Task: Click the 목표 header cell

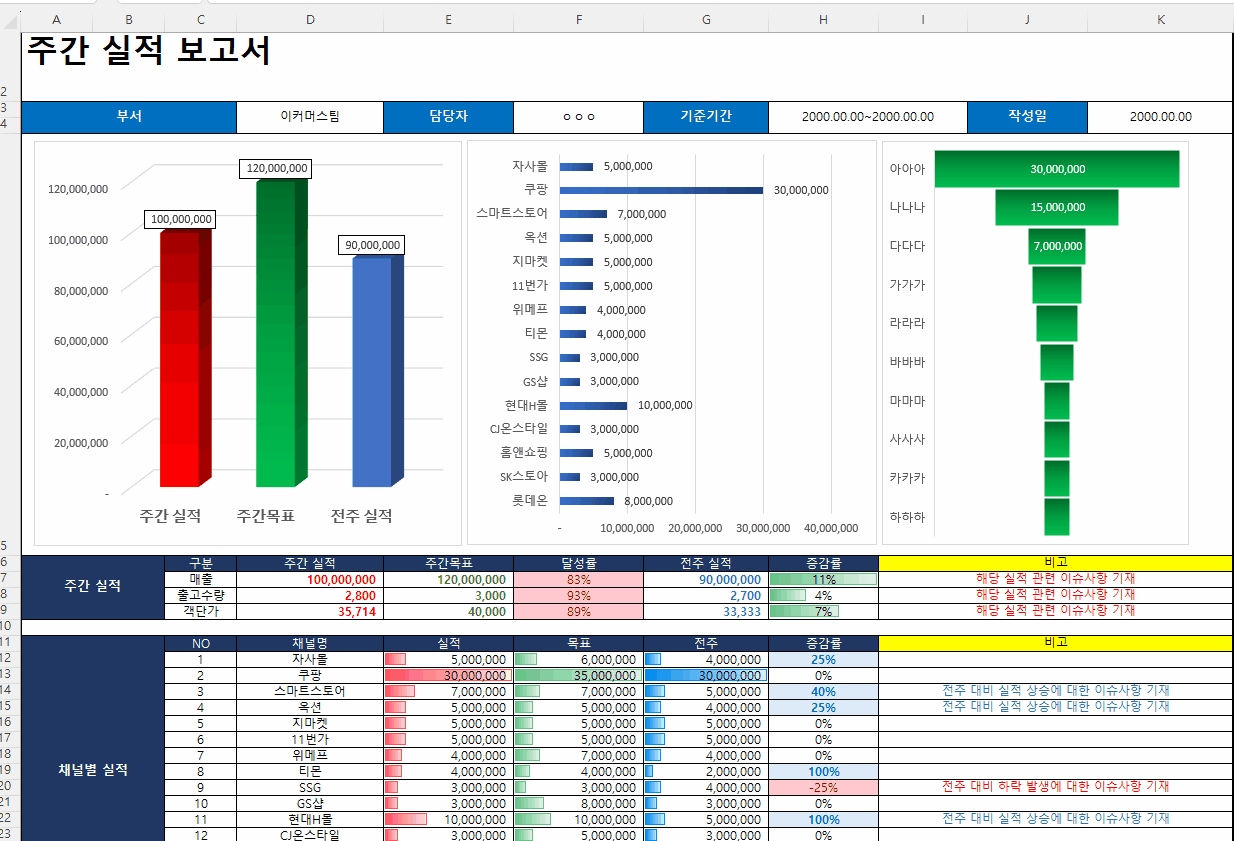Action: 578,643
